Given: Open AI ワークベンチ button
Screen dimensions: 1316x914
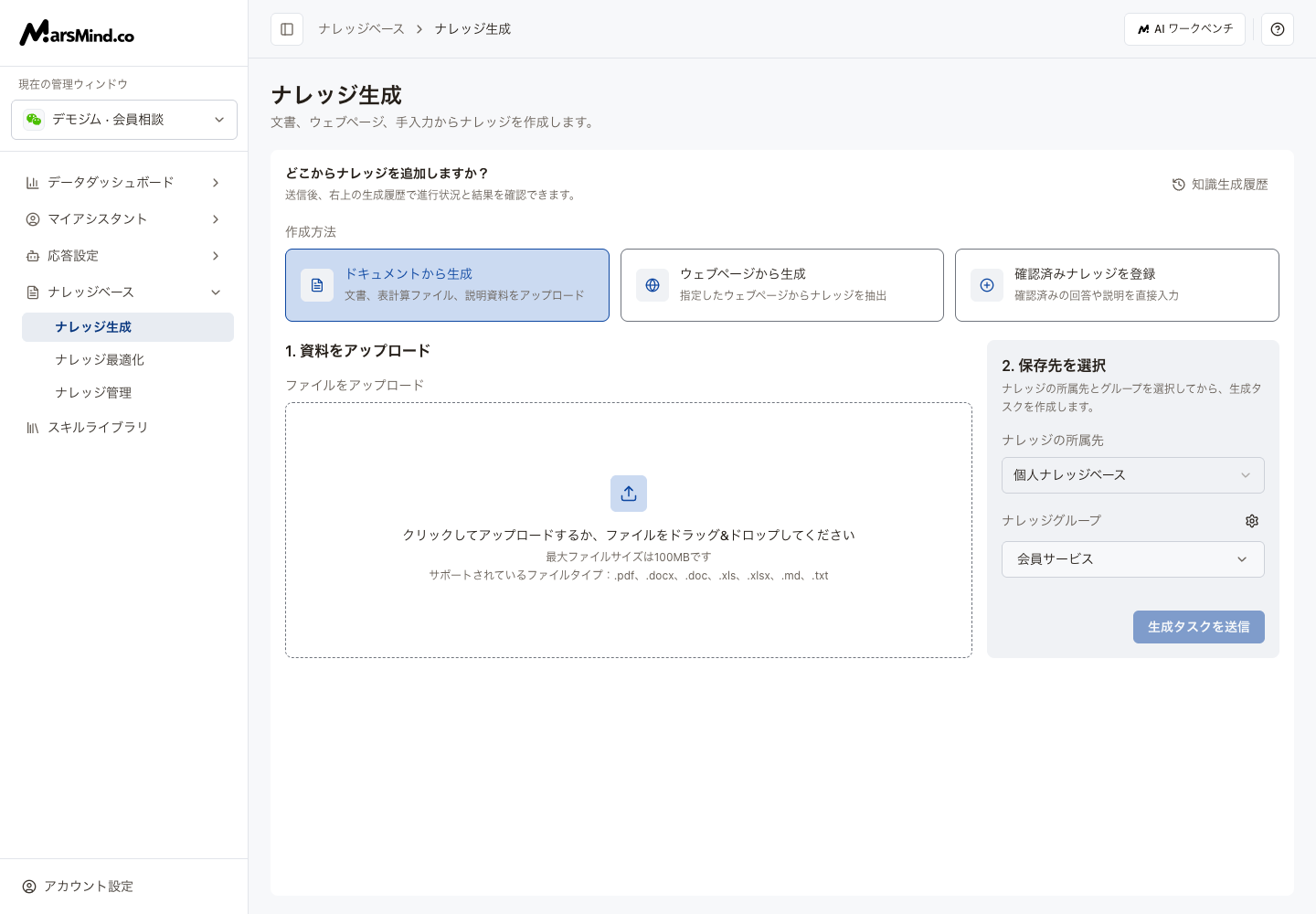Looking at the screenshot, I should 1185,29.
